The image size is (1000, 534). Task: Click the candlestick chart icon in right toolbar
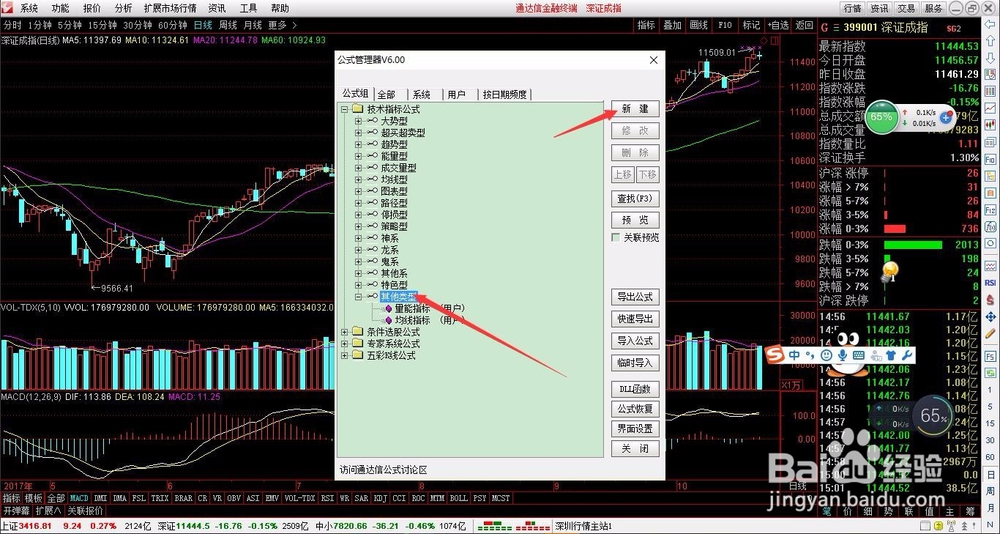tap(990, 124)
